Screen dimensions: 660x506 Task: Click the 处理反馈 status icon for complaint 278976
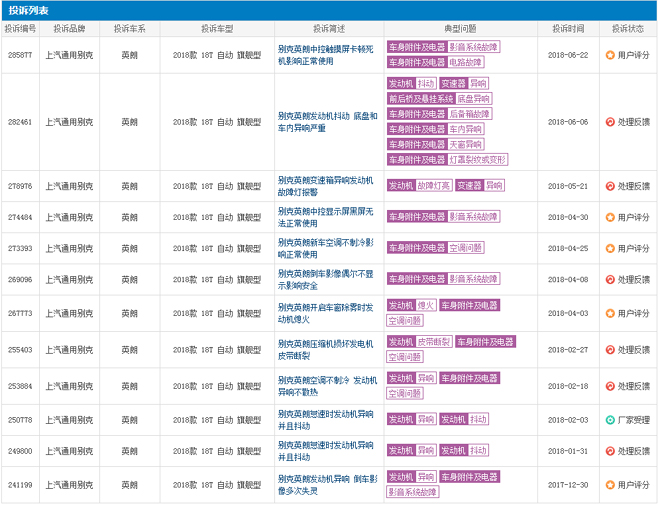[610, 186]
